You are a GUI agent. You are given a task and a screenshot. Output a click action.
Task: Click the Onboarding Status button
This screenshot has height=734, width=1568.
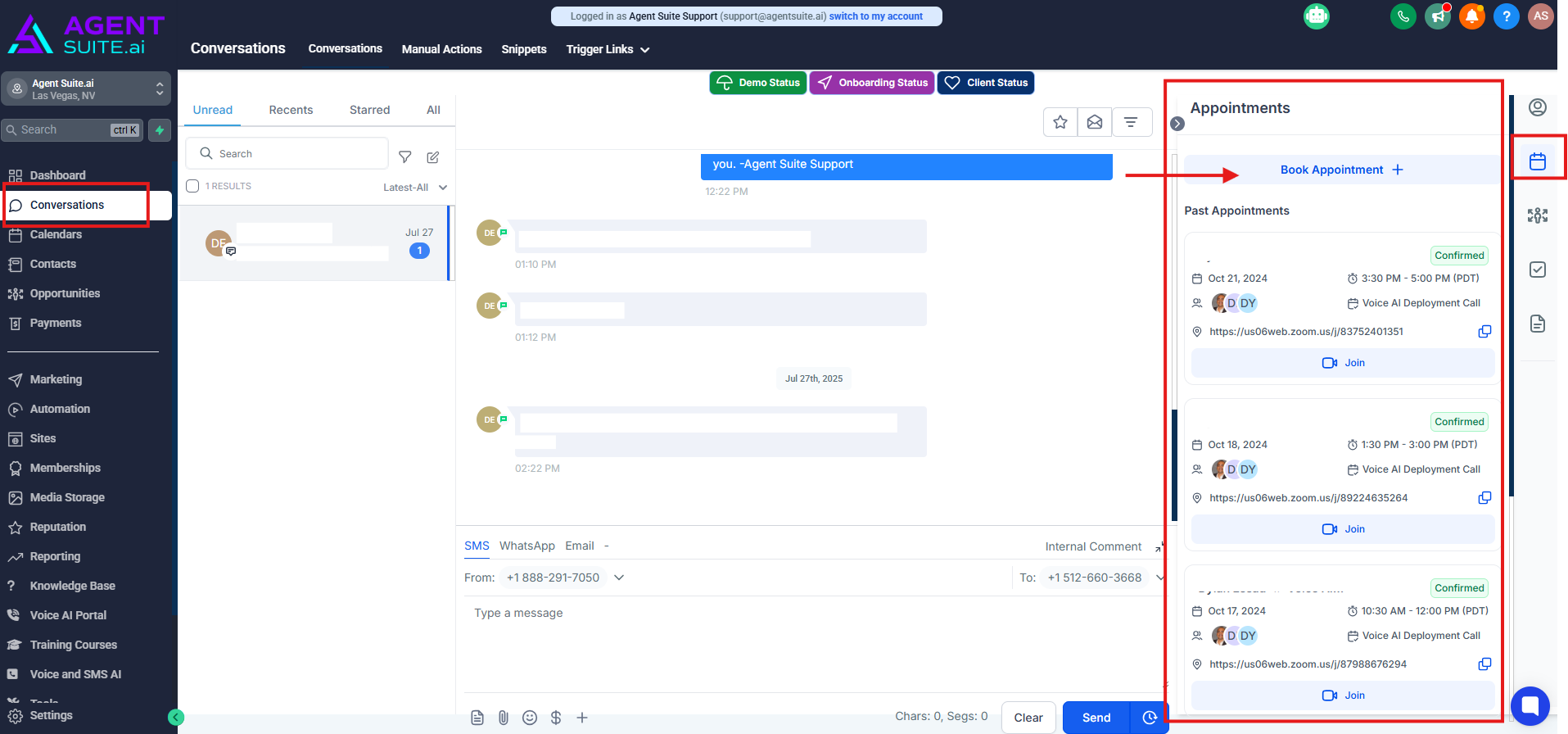pyautogui.click(x=872, y=83)
